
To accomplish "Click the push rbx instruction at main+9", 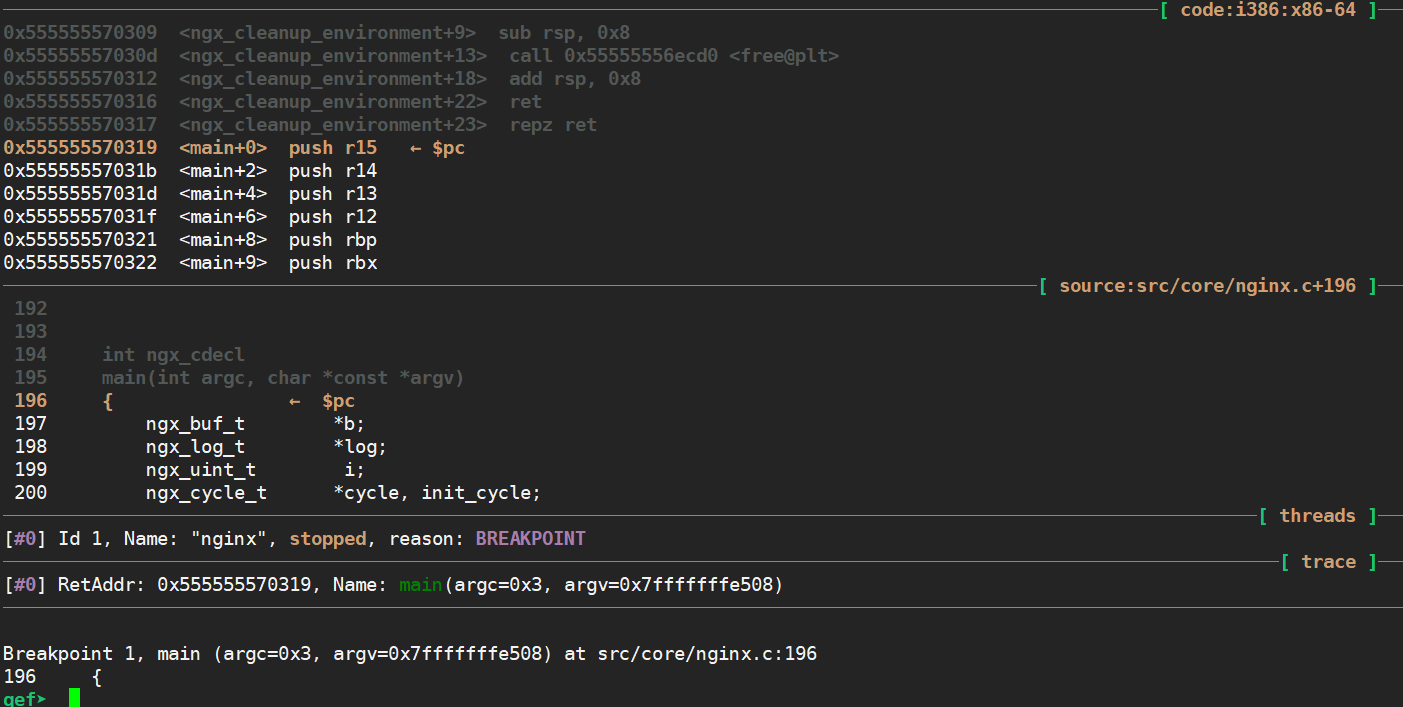I will [333, 263].
